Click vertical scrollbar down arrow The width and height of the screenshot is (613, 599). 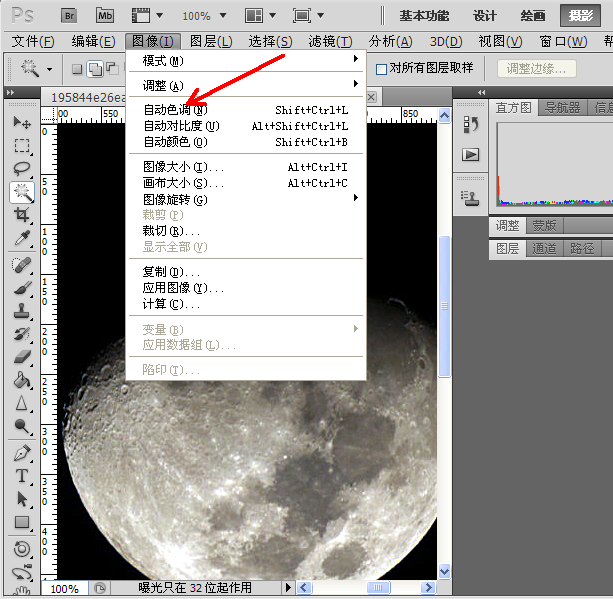[x=445, y=571]
